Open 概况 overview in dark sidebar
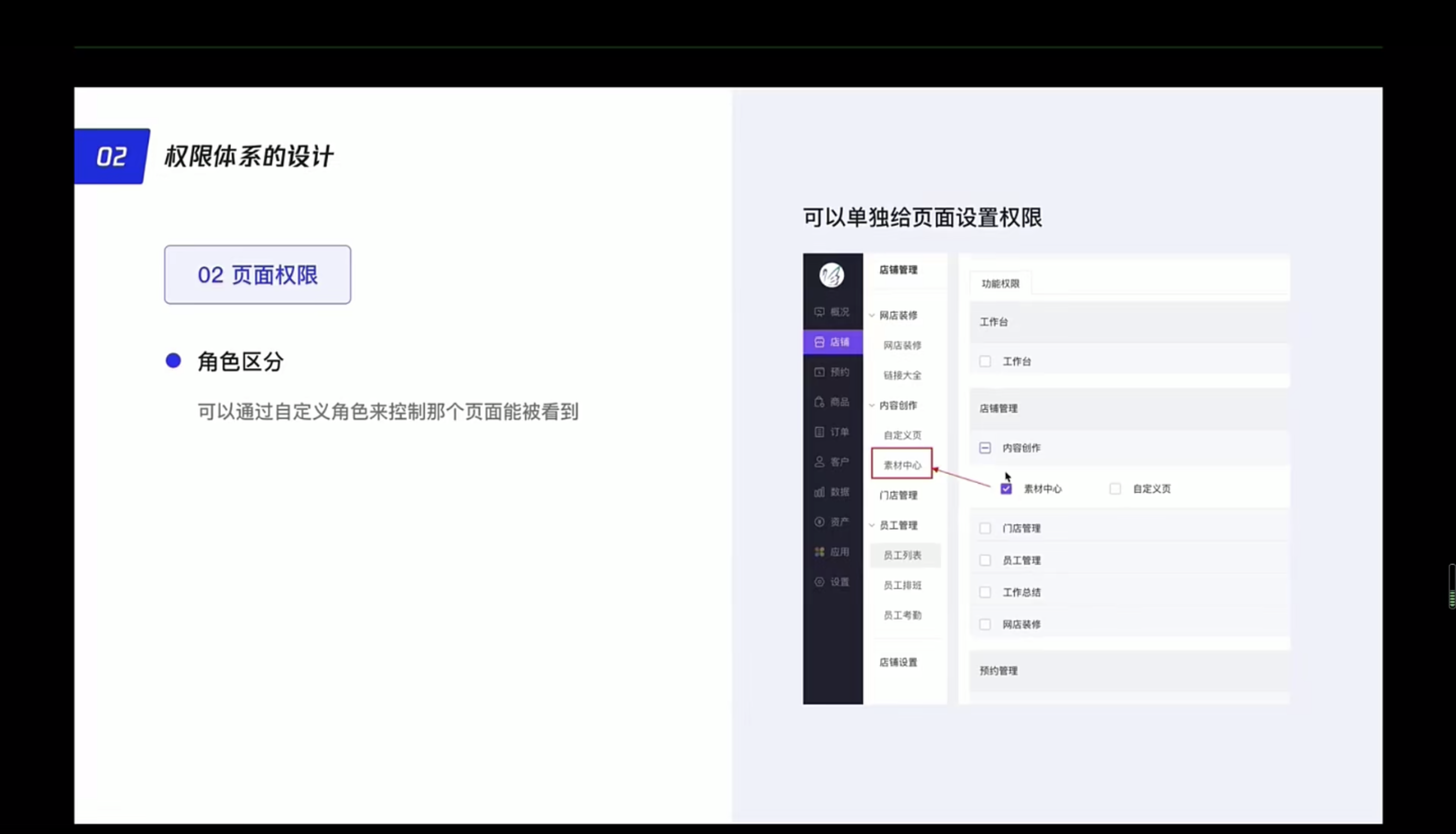The image size is (1456, 834). (832, 312)
